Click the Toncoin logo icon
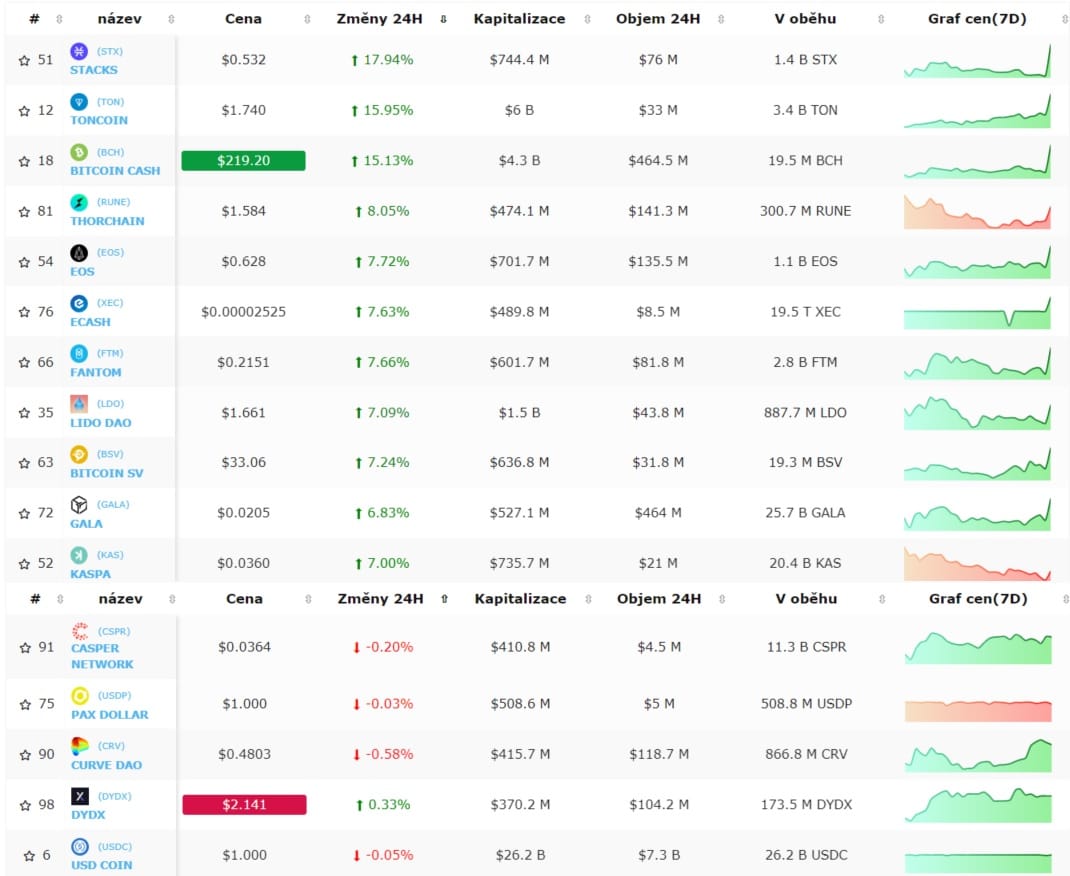The image size is (1070, 876). tap(79, 102)
